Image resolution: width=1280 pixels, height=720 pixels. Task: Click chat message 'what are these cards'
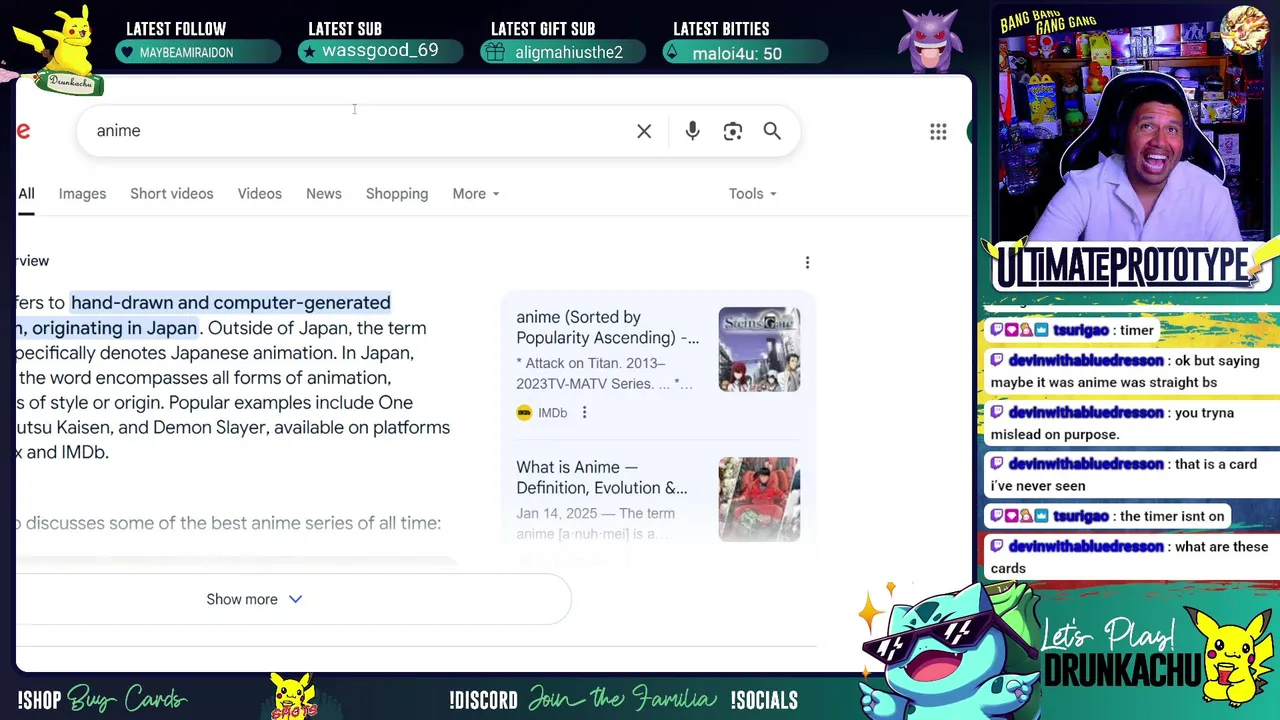pos(1129,557)
